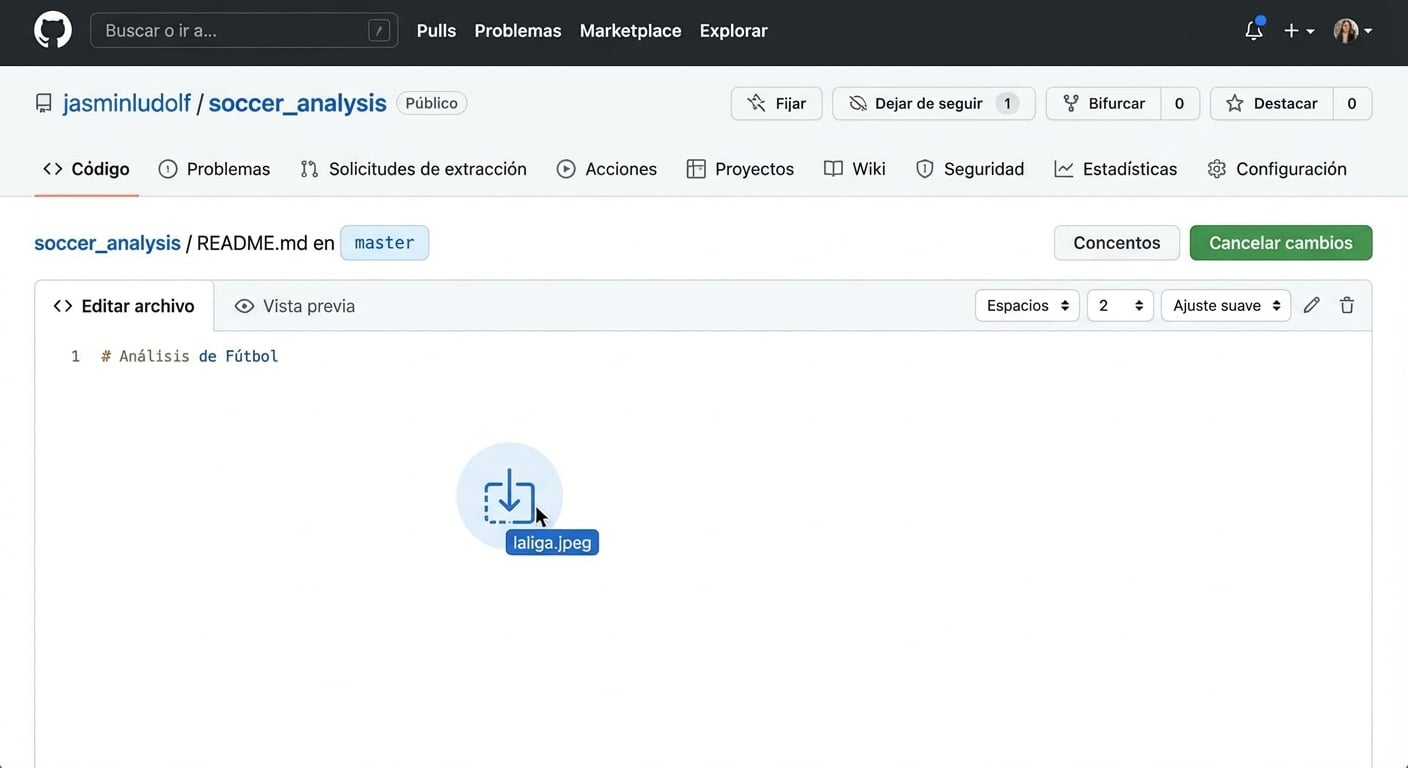Viewport: 1408px width, 768px height.
Task: Select the Editar archivo tab
Action: (x=124, y=306)
